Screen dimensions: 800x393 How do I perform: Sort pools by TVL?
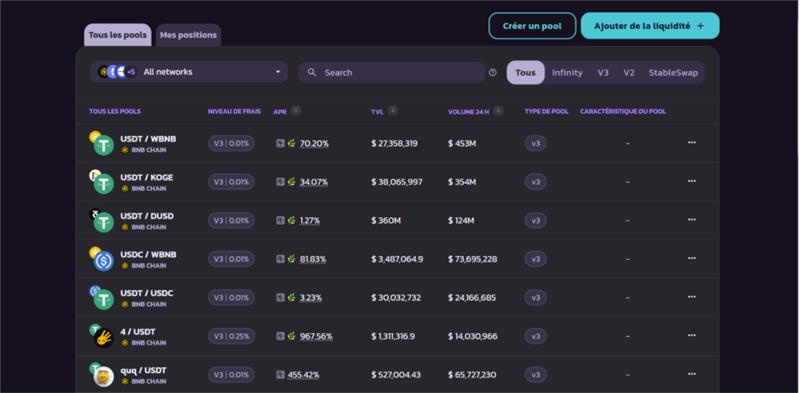392,111
